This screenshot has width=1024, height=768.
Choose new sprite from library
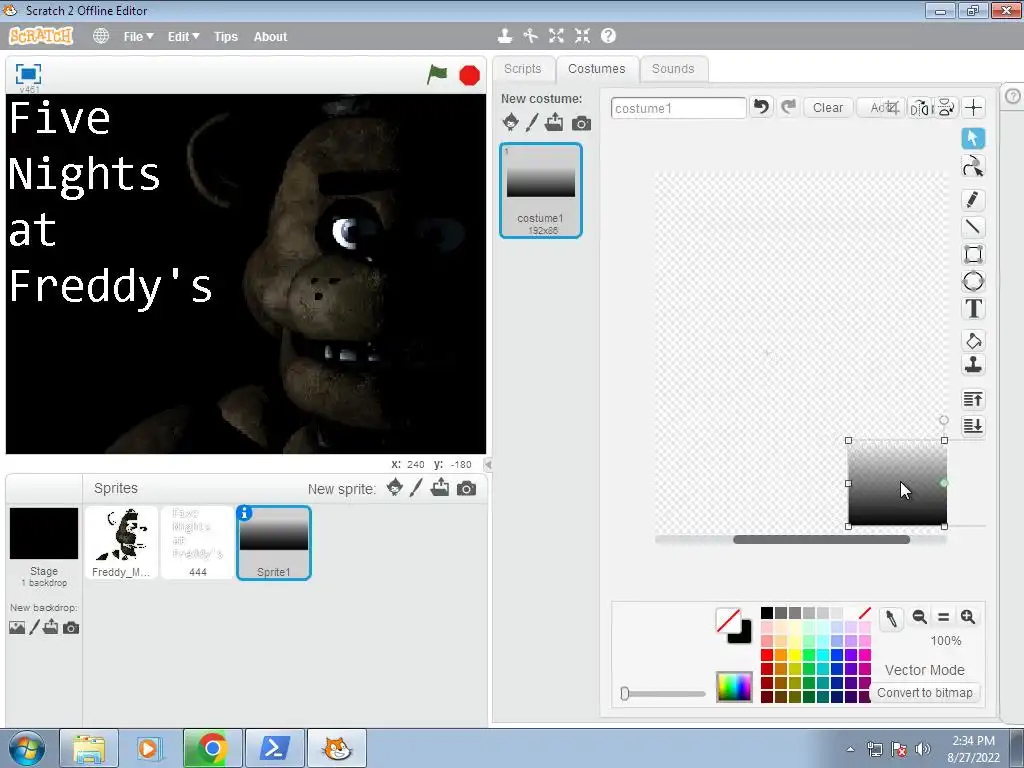pos(394,488)
